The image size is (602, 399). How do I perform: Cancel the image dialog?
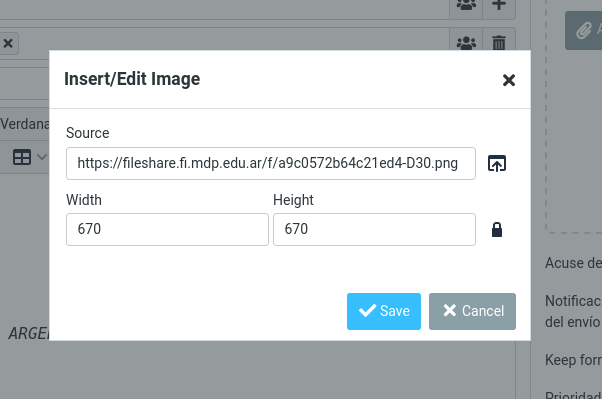pos(472,311)
